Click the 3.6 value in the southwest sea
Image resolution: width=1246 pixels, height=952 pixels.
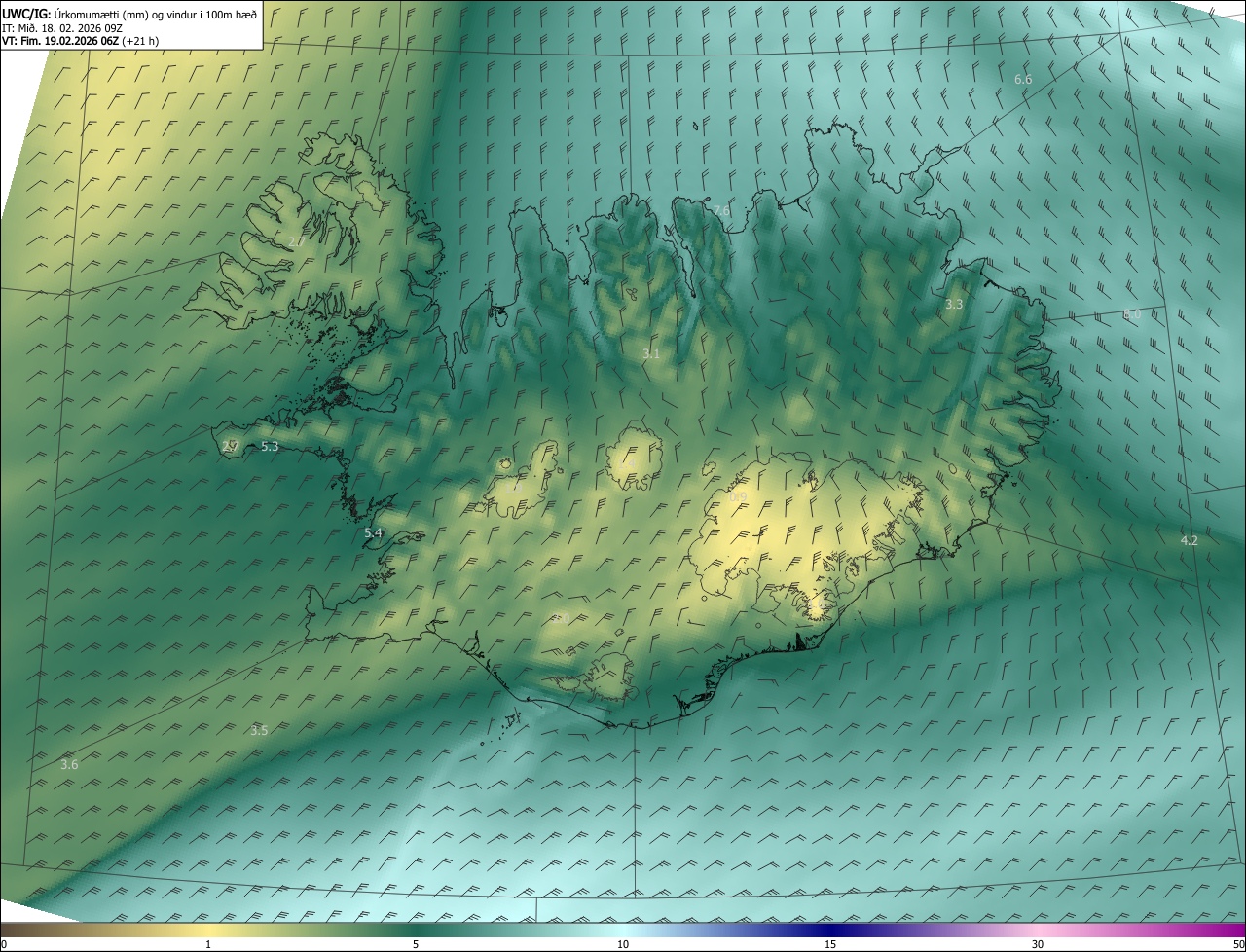pyautogui.click(x=69, y=765)
